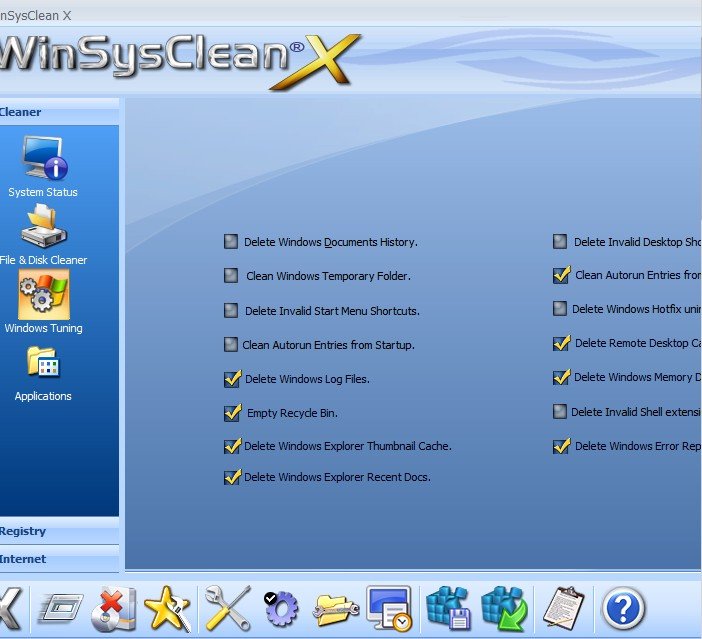Screen dimensions: 702x639
Task: Uncheck Delete Windows Explorer Thumbnail Cache
Action: tap(232, 446)
